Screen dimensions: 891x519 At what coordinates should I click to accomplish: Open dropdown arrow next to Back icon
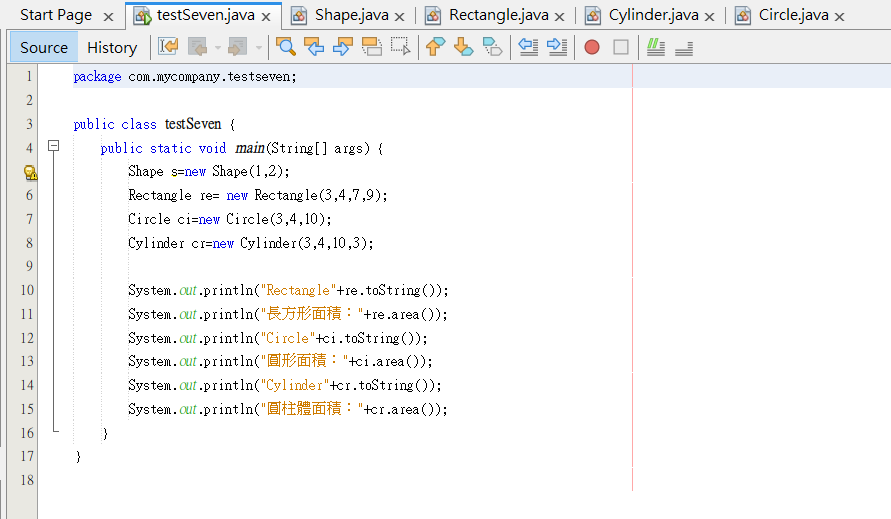pyautogui.click(x=218, y=48)
